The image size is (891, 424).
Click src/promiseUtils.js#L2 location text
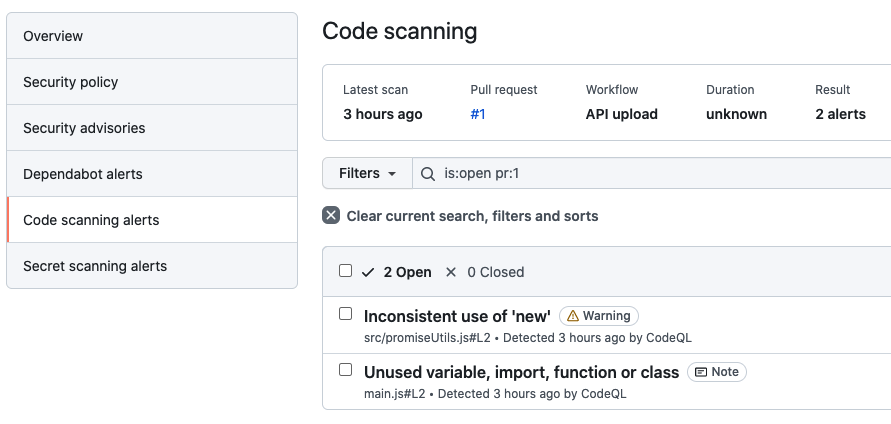point(427,338)
